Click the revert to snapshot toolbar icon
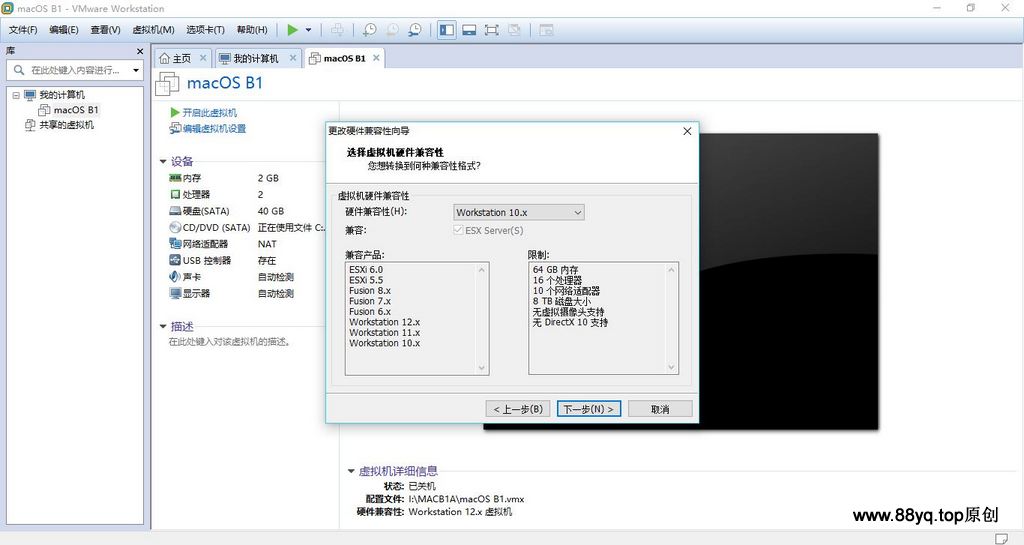The width and height of the screenshot is (1024, 545). coord(392,29)
